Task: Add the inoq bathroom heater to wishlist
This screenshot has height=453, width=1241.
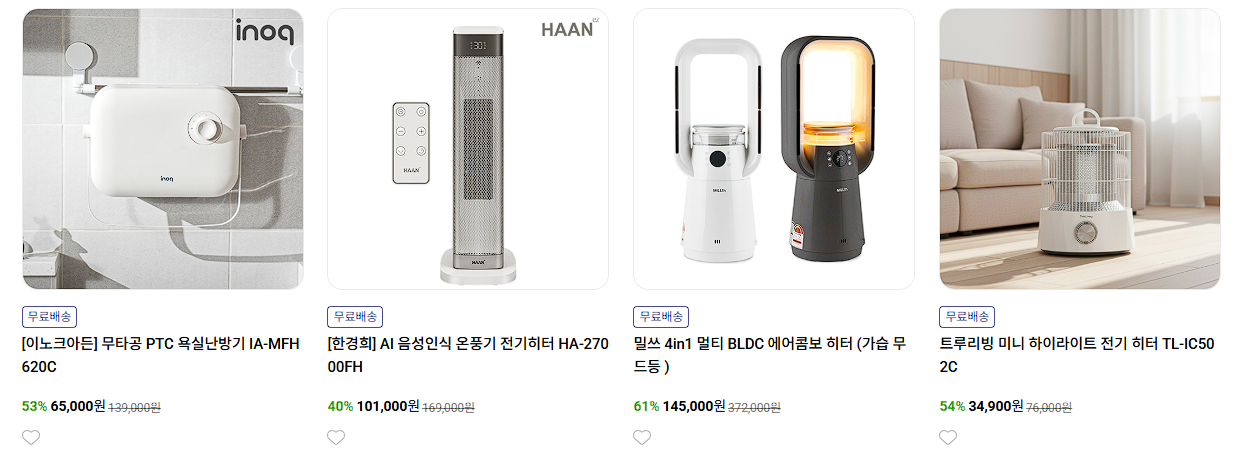Action: click(x=31, y=437)
